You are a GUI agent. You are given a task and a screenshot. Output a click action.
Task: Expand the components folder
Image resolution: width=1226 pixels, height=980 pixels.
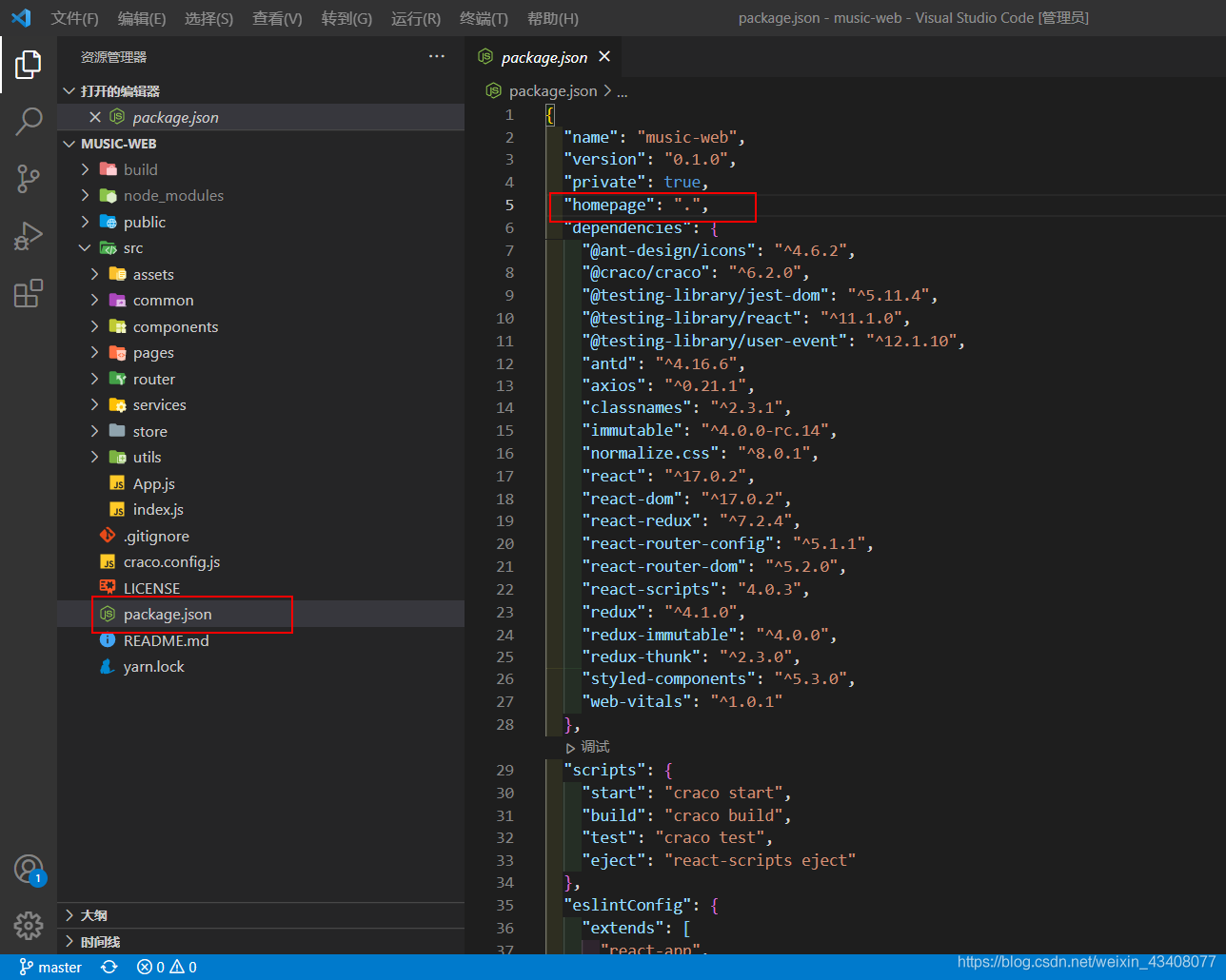click(261, 326)
